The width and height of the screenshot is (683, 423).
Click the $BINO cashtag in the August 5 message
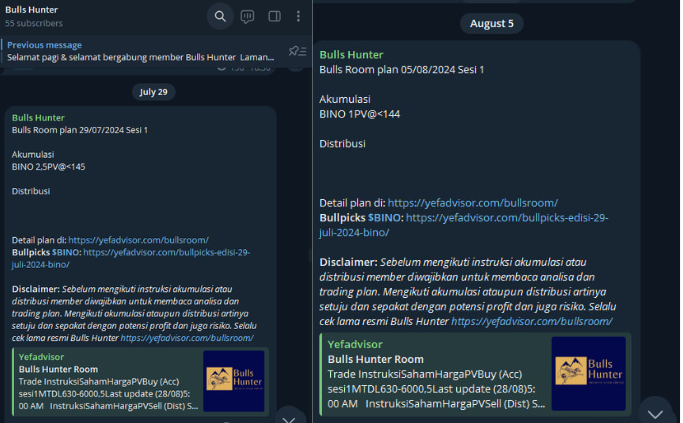coord(385,218)
